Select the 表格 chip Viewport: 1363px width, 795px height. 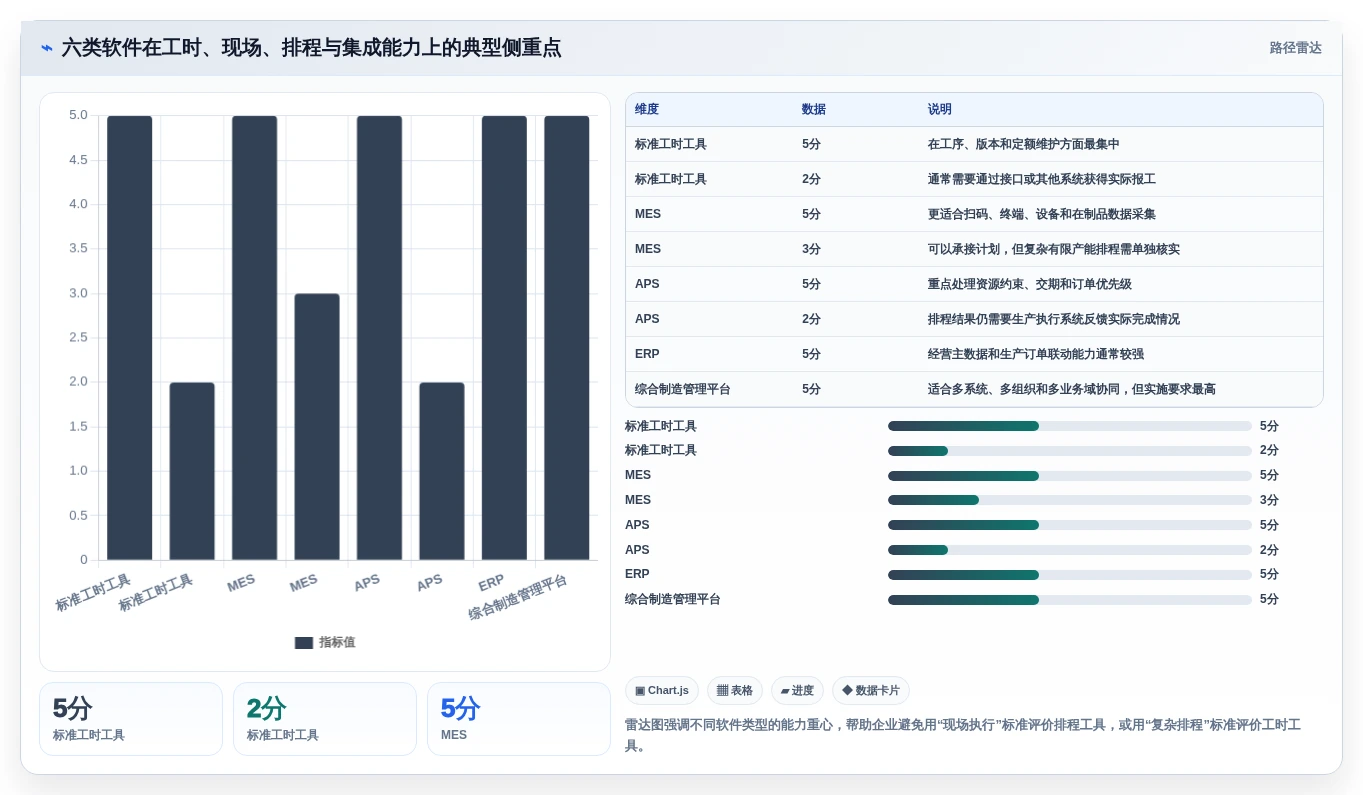735,690
